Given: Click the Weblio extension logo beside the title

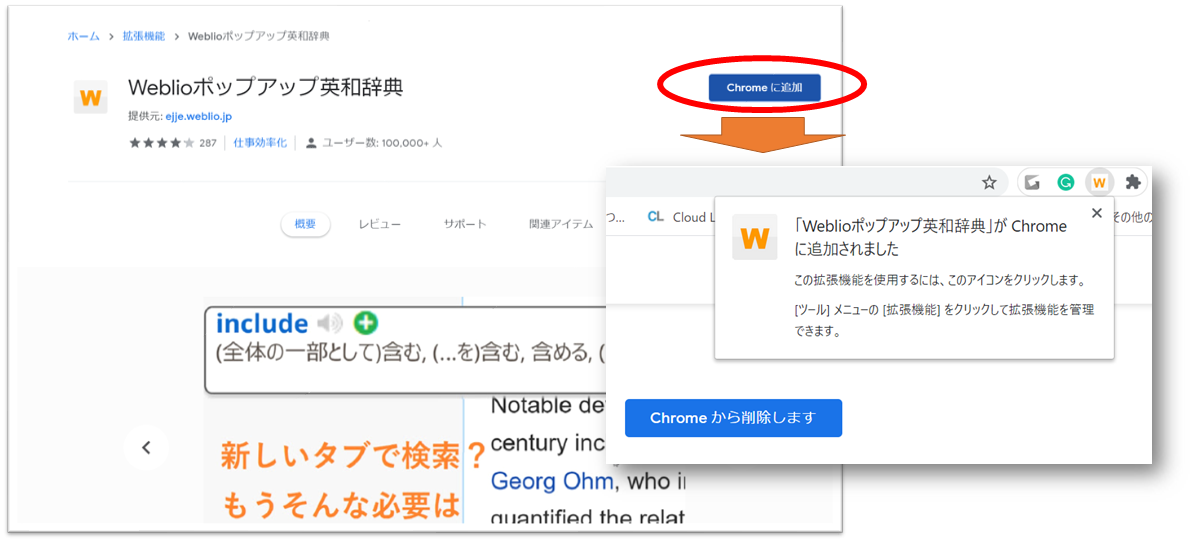Looking at the screenshot, I should tap(91, 97).
